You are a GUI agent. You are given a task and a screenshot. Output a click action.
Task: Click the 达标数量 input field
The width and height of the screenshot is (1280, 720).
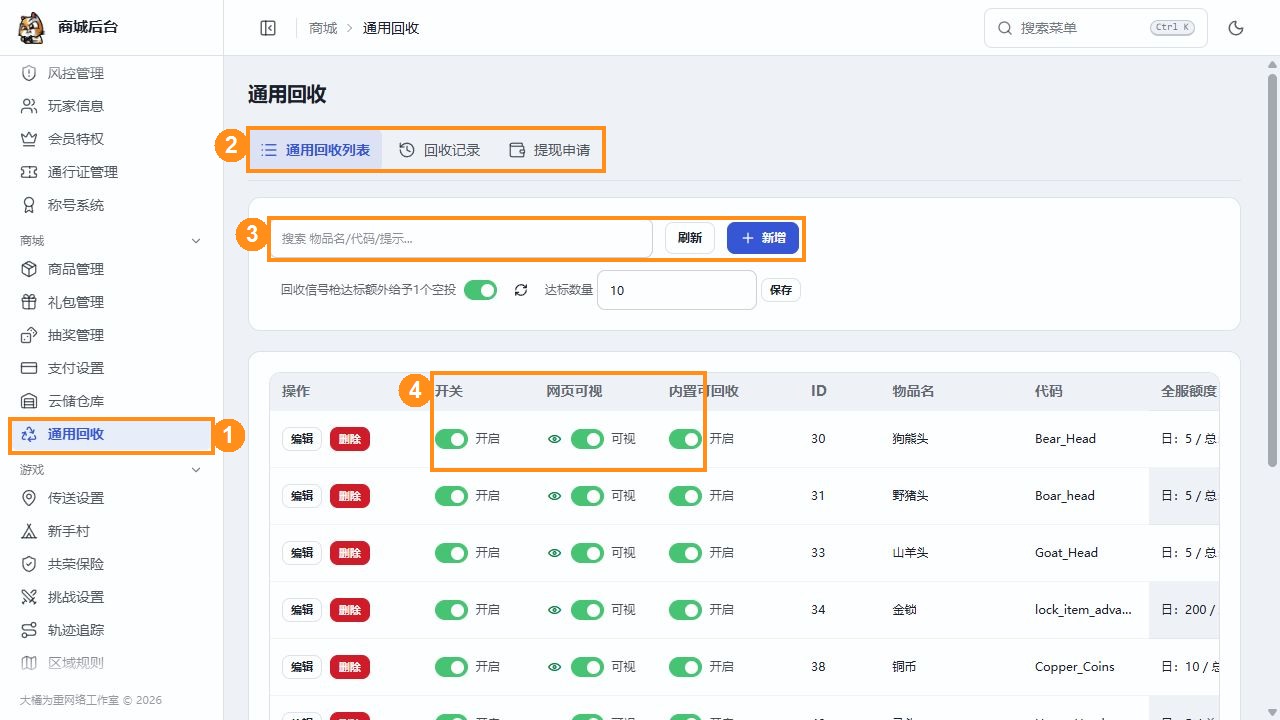[677, 290]
